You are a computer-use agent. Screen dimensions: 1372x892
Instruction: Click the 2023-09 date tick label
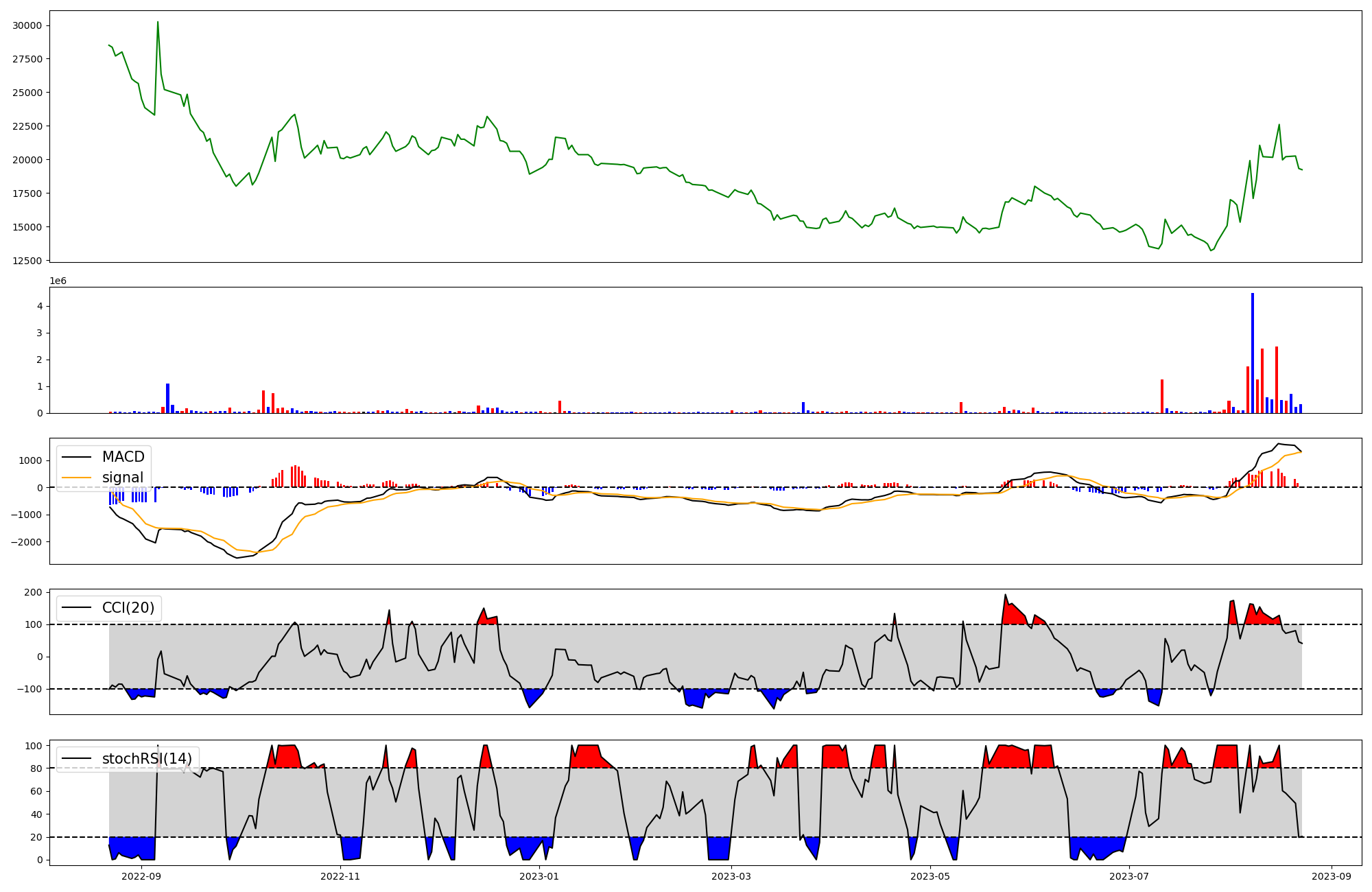point(1332,876)
